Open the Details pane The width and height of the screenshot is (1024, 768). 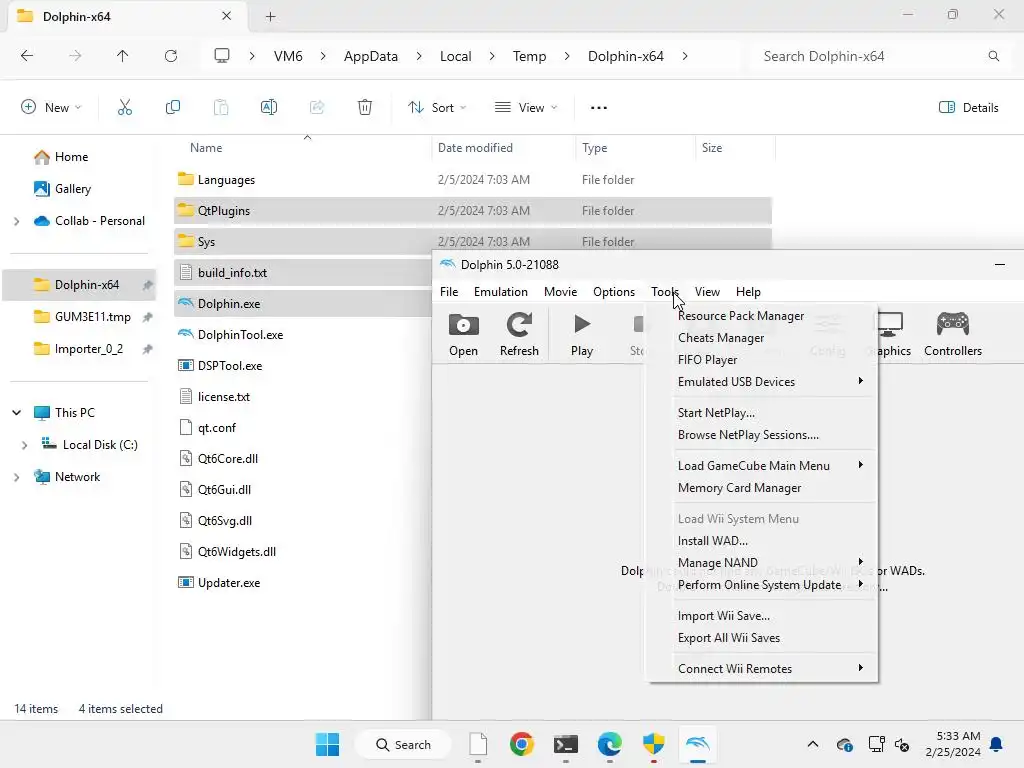click(968, 107)
